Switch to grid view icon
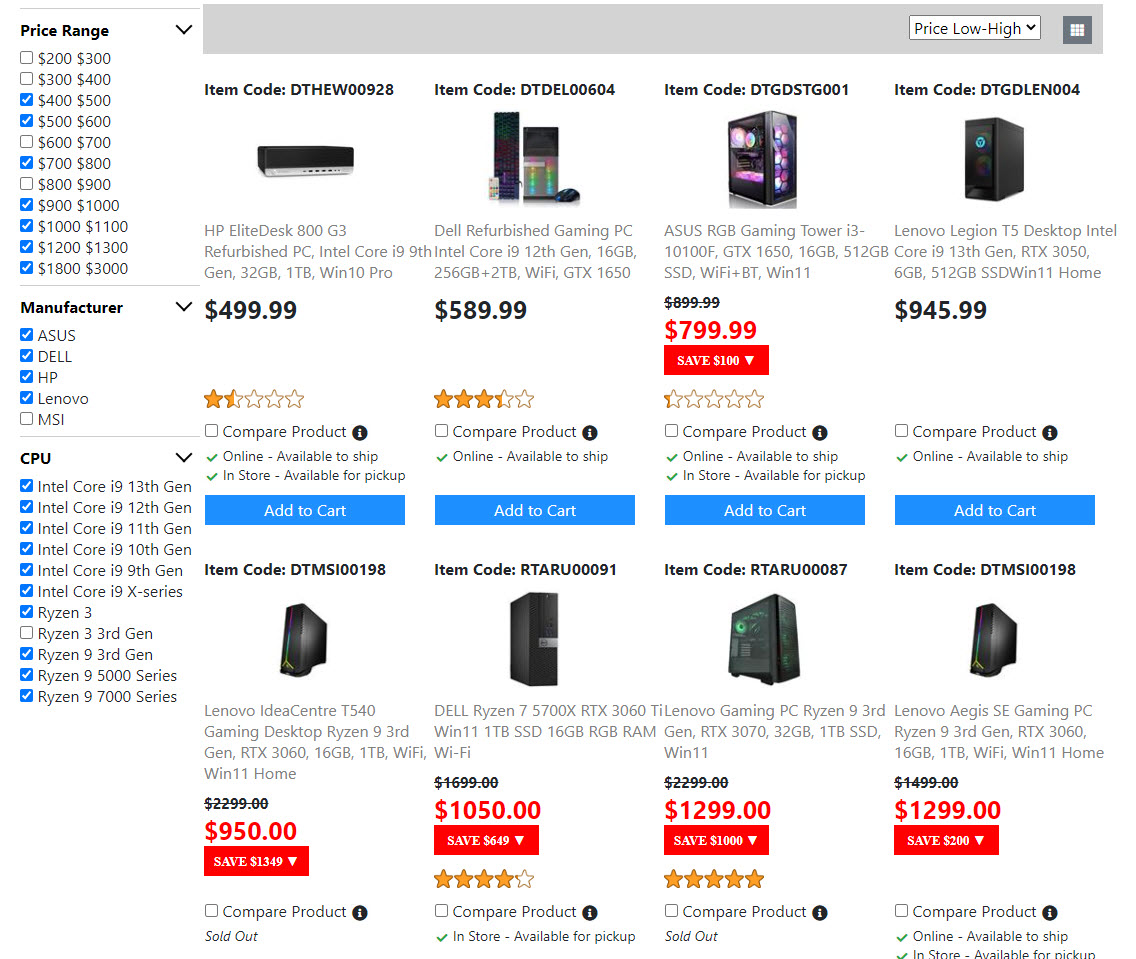Image resolution: width=1136 pixels, height=959 pixels. [x=1076, y=30]
